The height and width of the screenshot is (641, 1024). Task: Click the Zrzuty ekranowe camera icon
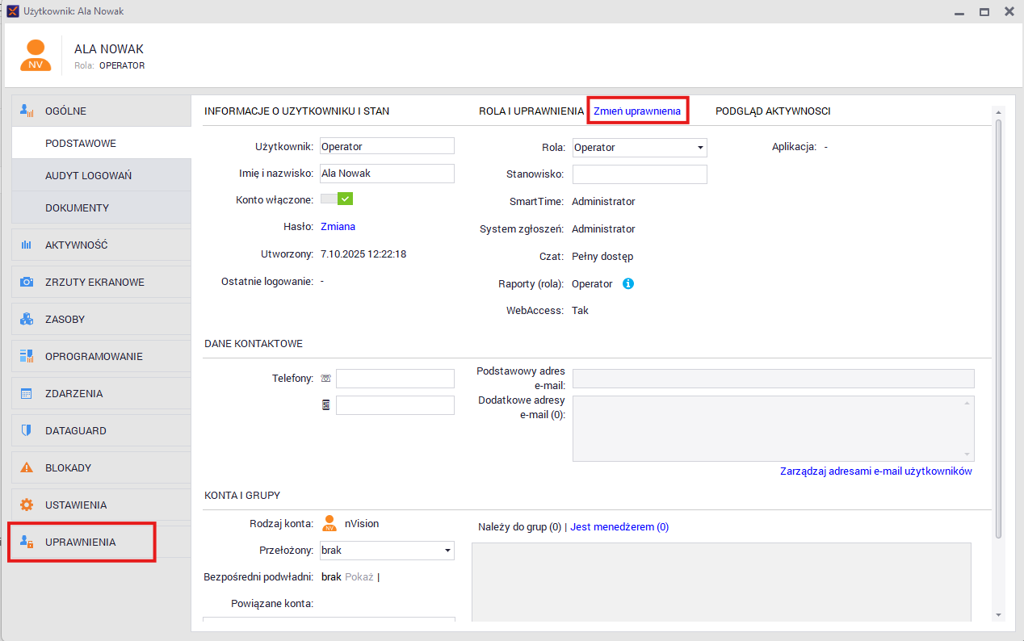click(x=27, y=282)
